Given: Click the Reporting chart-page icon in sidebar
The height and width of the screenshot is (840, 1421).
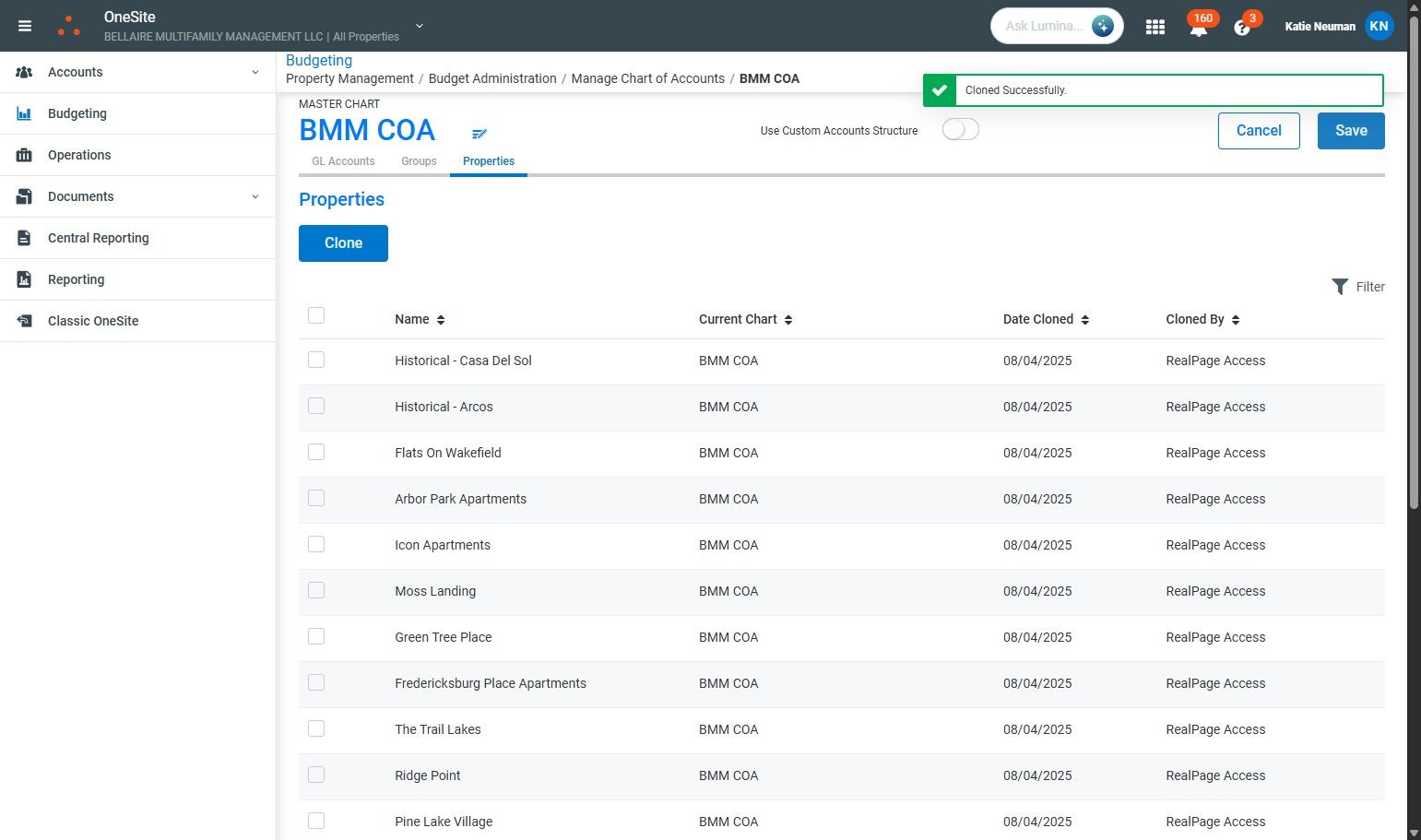Looking at the screenshot, I should (24, 279).
